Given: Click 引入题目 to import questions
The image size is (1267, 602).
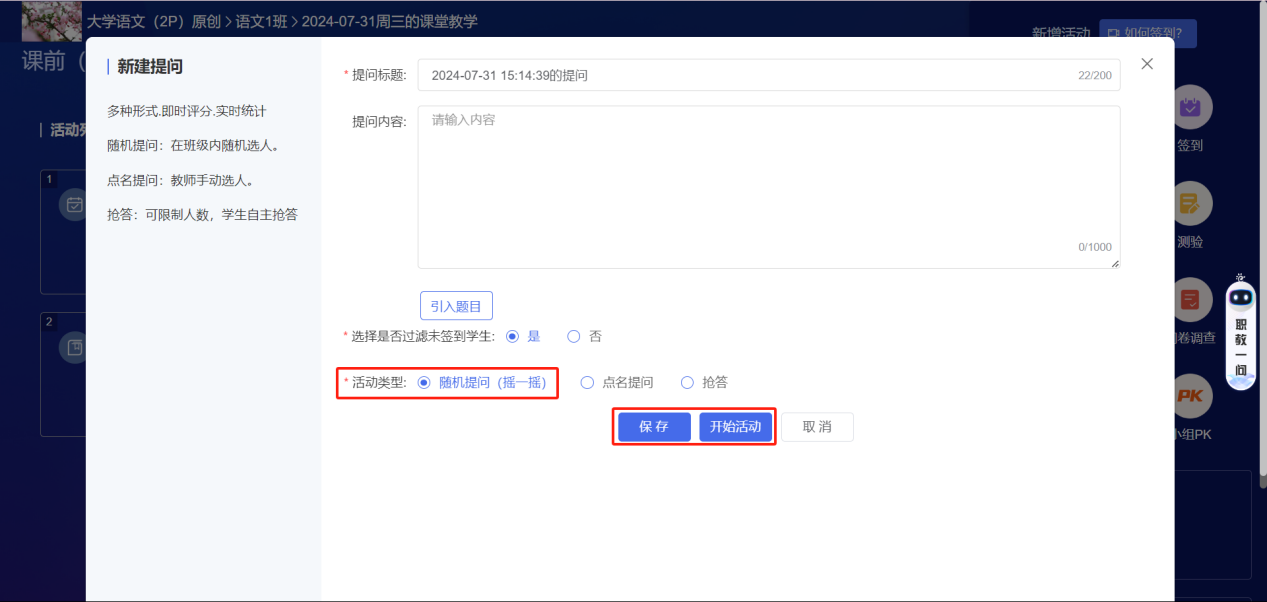Looking at the screenshot, I should click(x=455, y=305).
